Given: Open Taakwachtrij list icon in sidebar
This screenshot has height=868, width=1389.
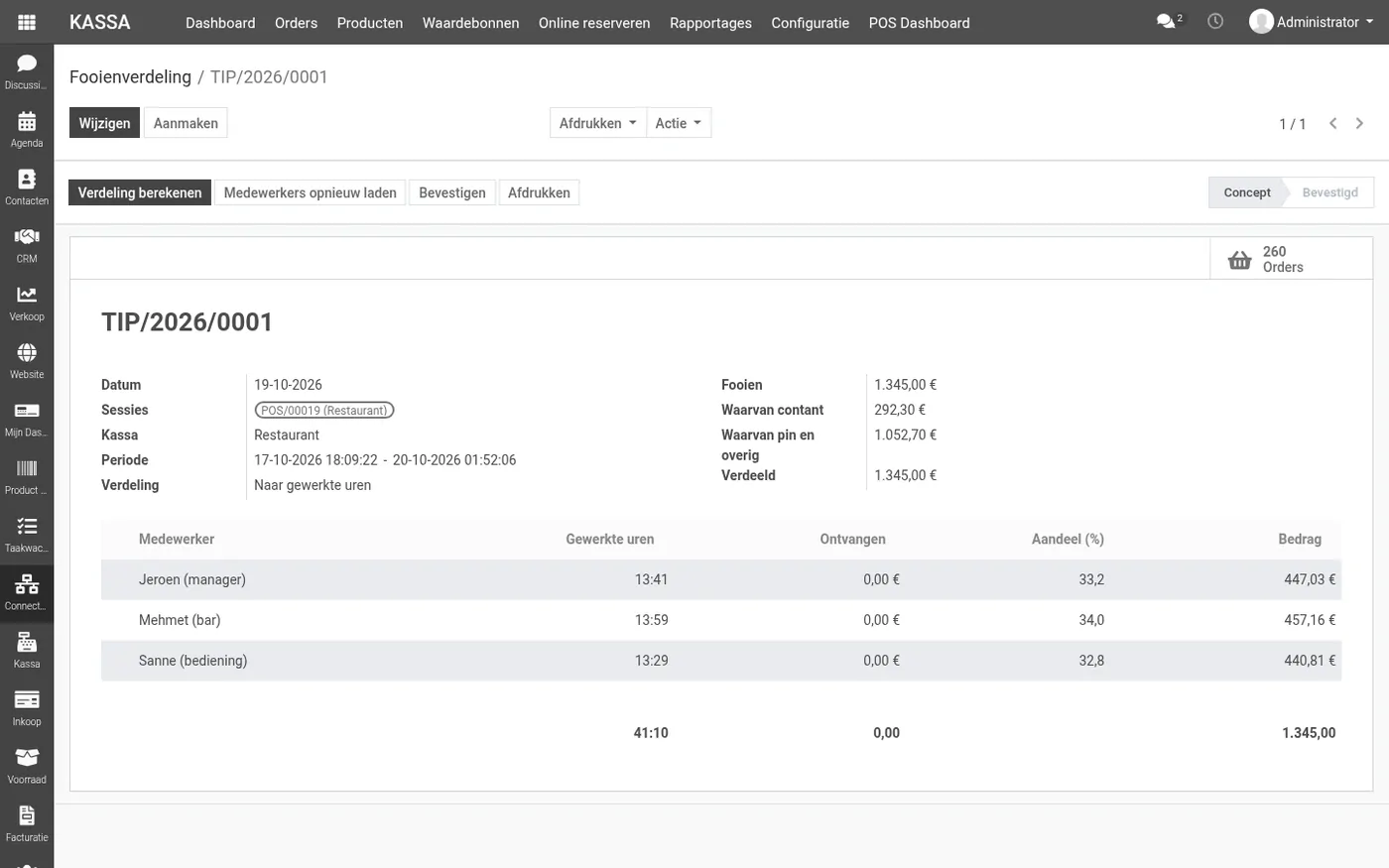Looking at the screenshot, I should [x=27, y=534].
